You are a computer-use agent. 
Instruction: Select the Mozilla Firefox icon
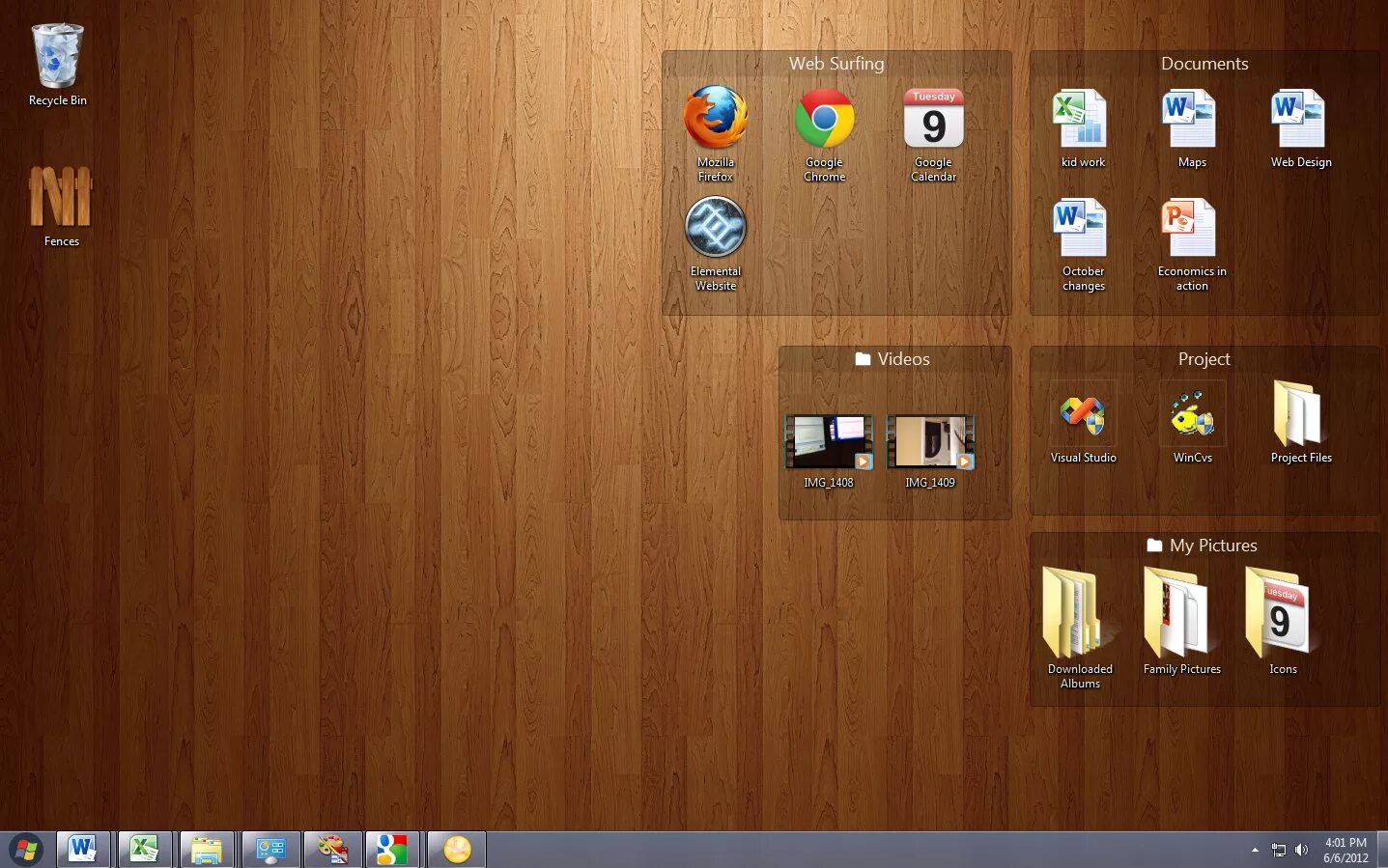click(716, 133)
